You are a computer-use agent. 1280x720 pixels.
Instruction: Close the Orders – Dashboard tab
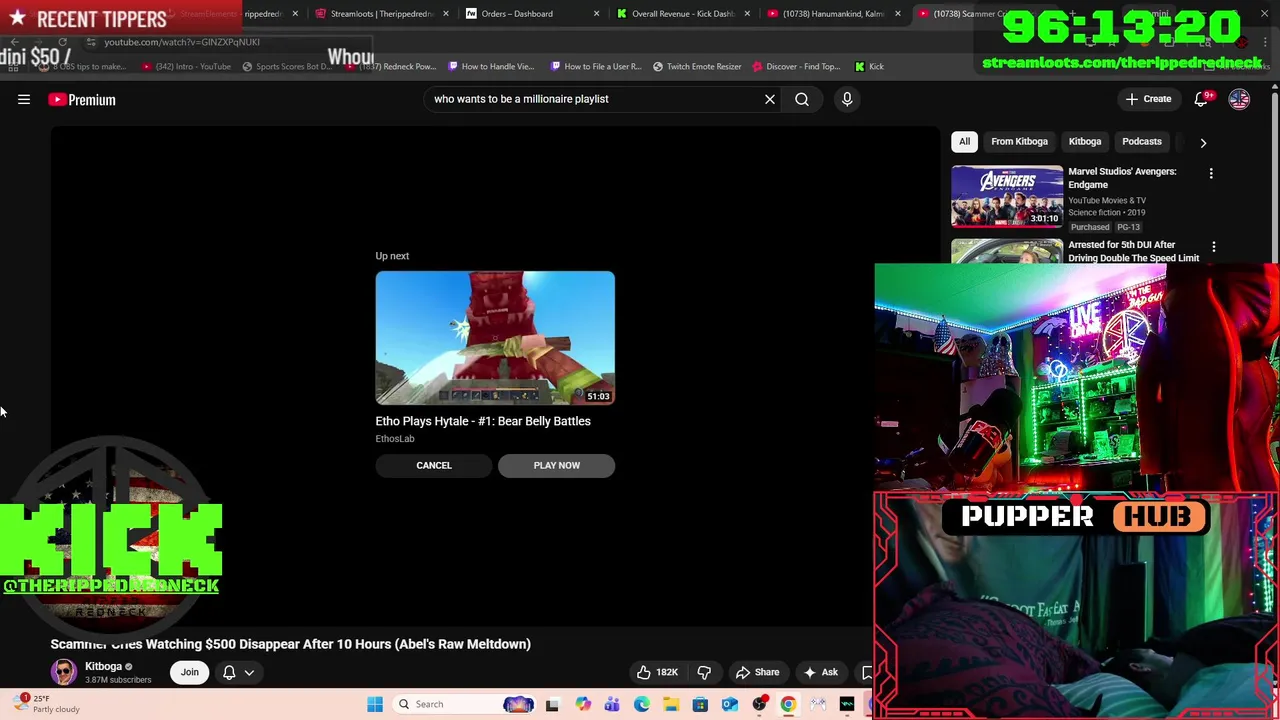pyautogui.click(x=596, y=14)
